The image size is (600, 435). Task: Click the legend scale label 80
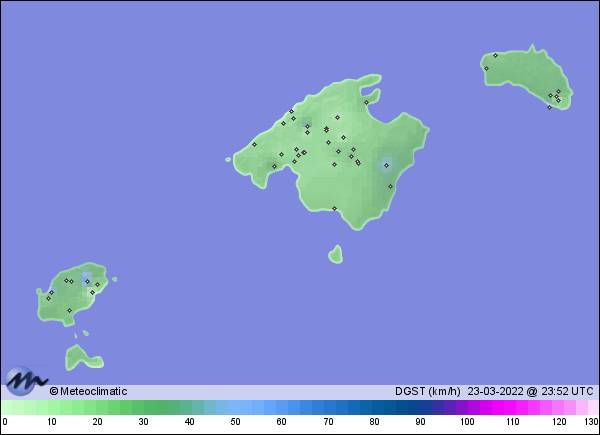(x=374, y=422)
